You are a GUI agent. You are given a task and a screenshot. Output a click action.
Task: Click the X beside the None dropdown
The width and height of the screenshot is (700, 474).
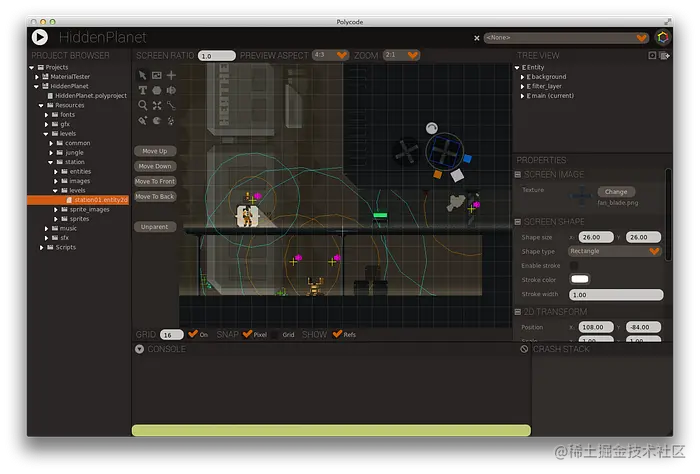point(477,38)
